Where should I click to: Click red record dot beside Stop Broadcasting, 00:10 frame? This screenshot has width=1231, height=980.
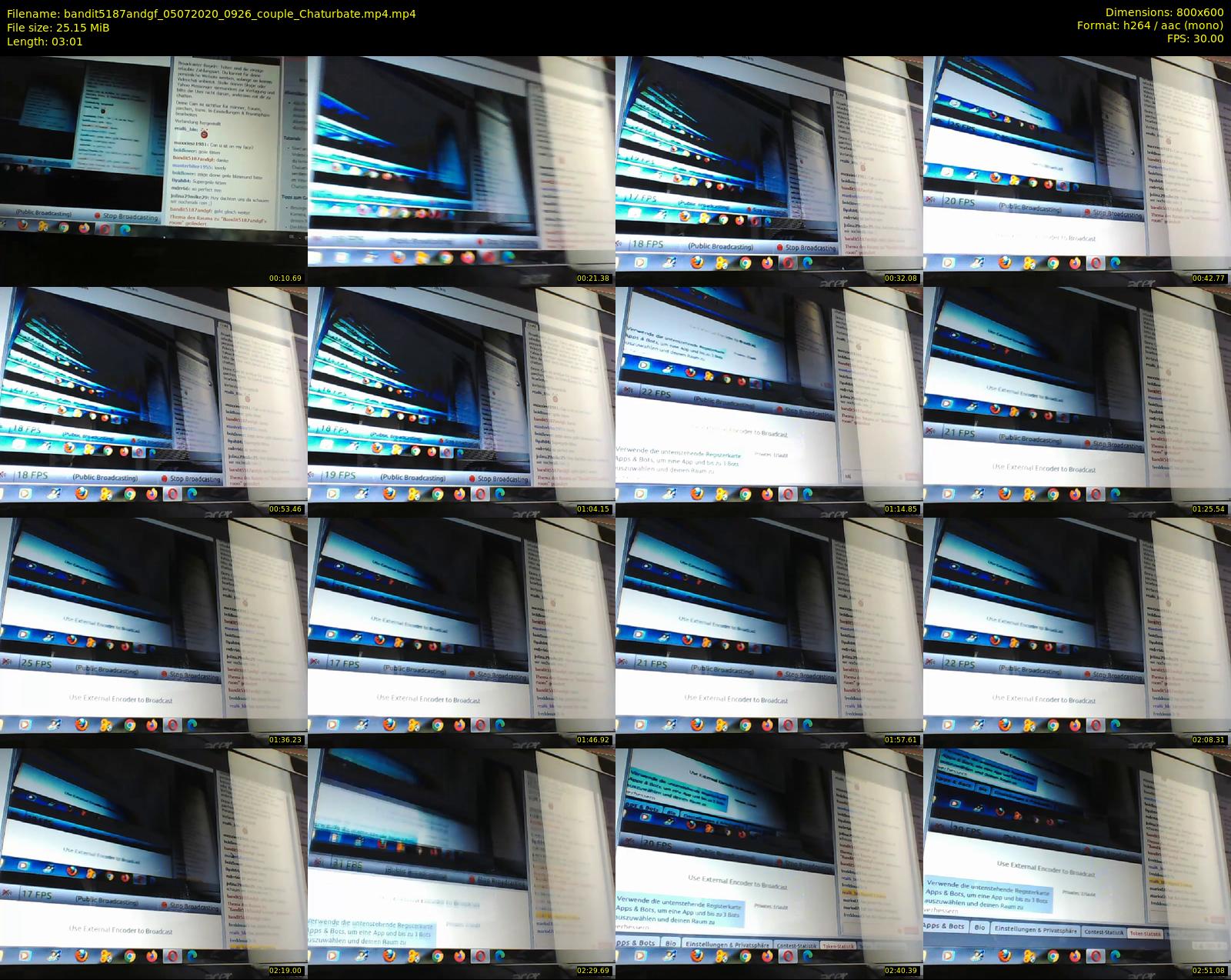98,216
